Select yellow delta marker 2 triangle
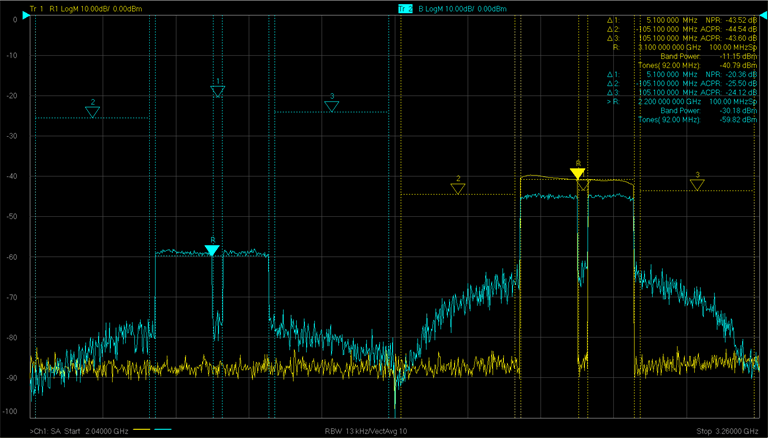 point(458,188)
